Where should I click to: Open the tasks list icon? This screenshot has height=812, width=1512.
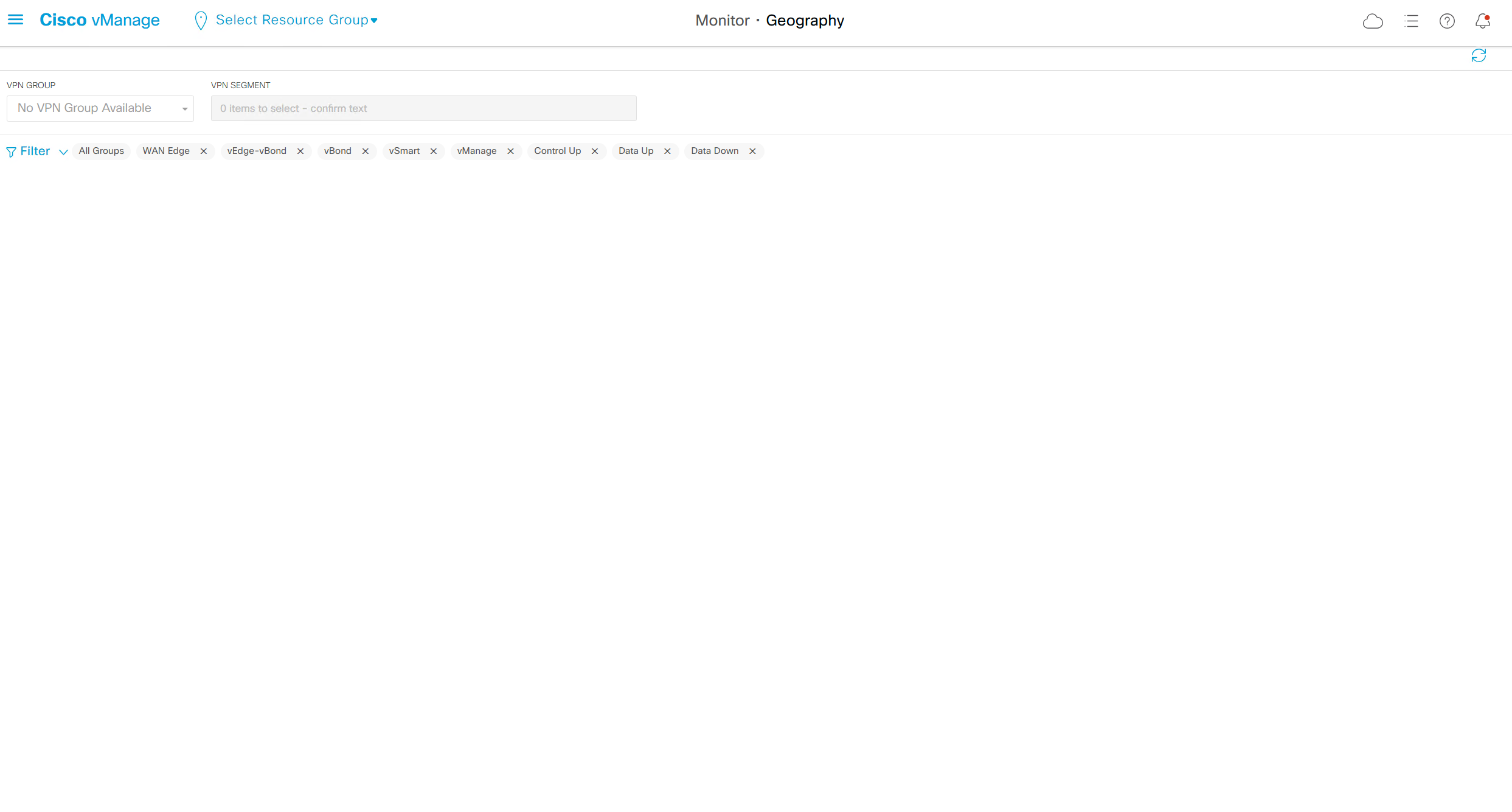click(x=1411, y=21)
